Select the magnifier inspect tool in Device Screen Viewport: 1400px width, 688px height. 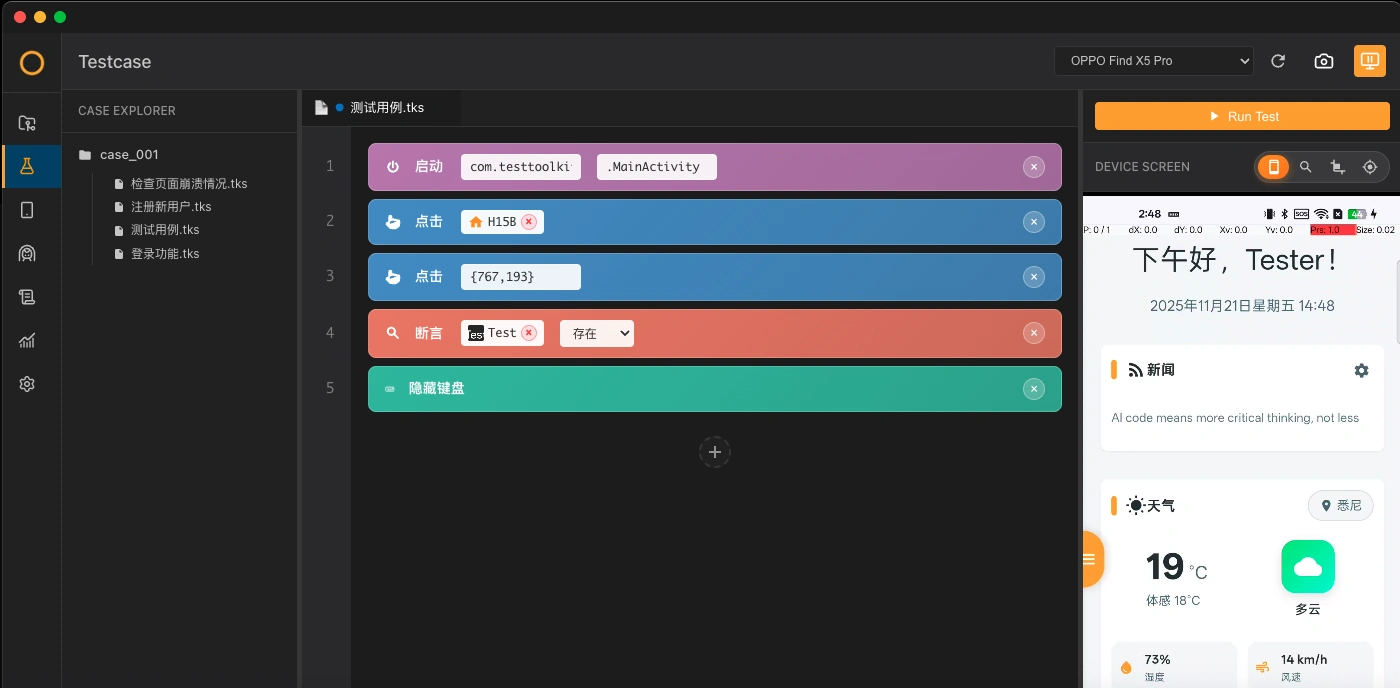pos(1305,167)
